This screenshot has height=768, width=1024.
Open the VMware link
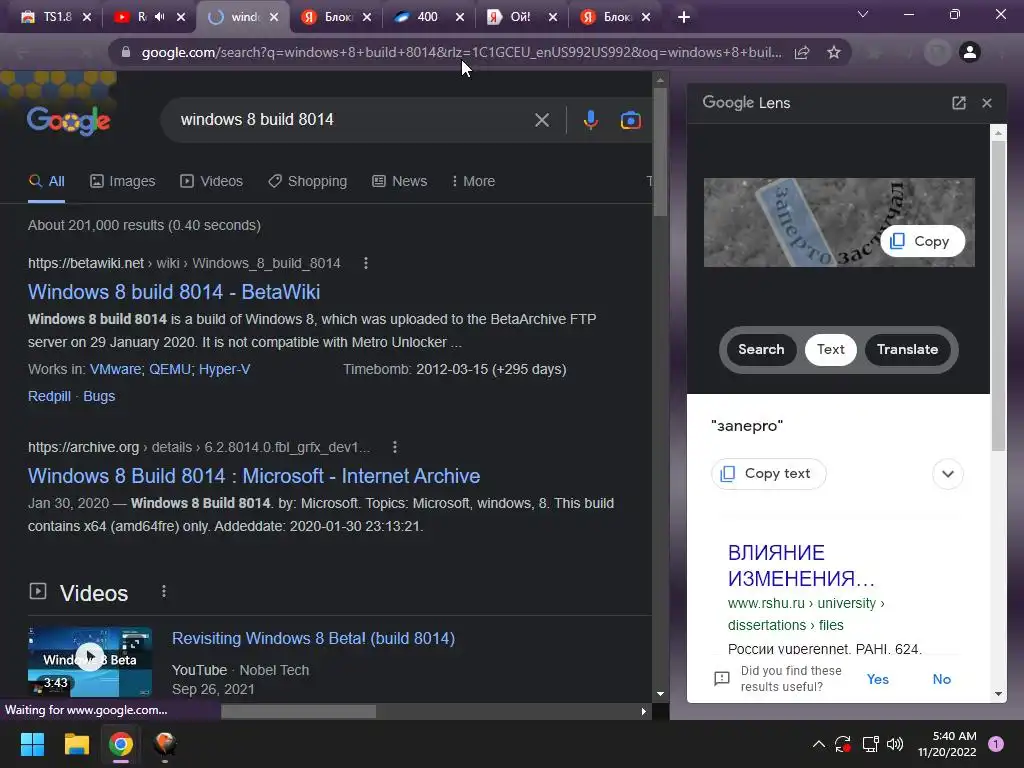coord(115,370)
